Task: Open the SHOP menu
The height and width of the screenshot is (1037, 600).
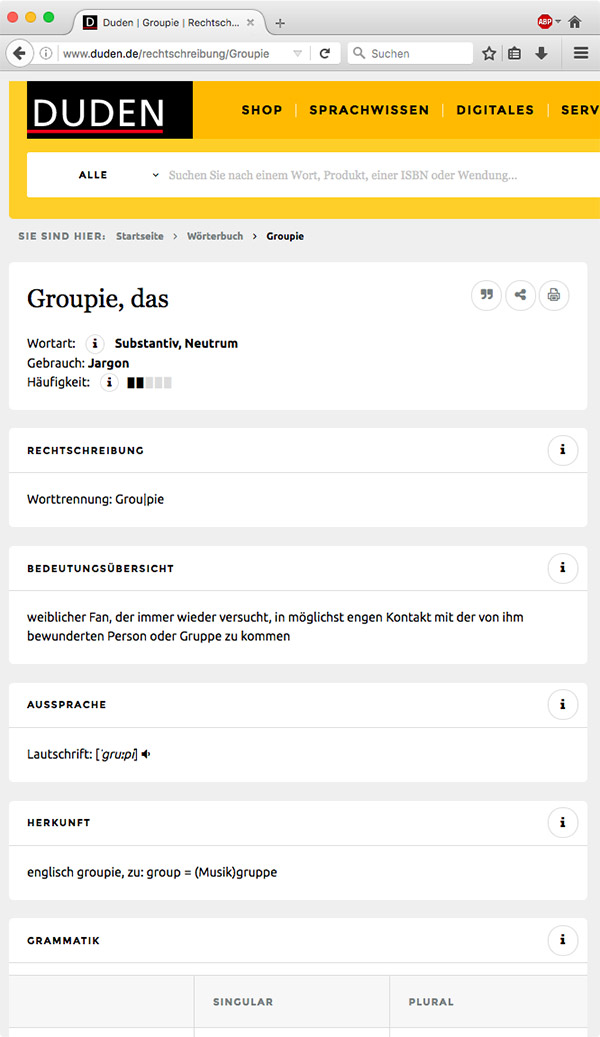Action: (x=262, y=110)
